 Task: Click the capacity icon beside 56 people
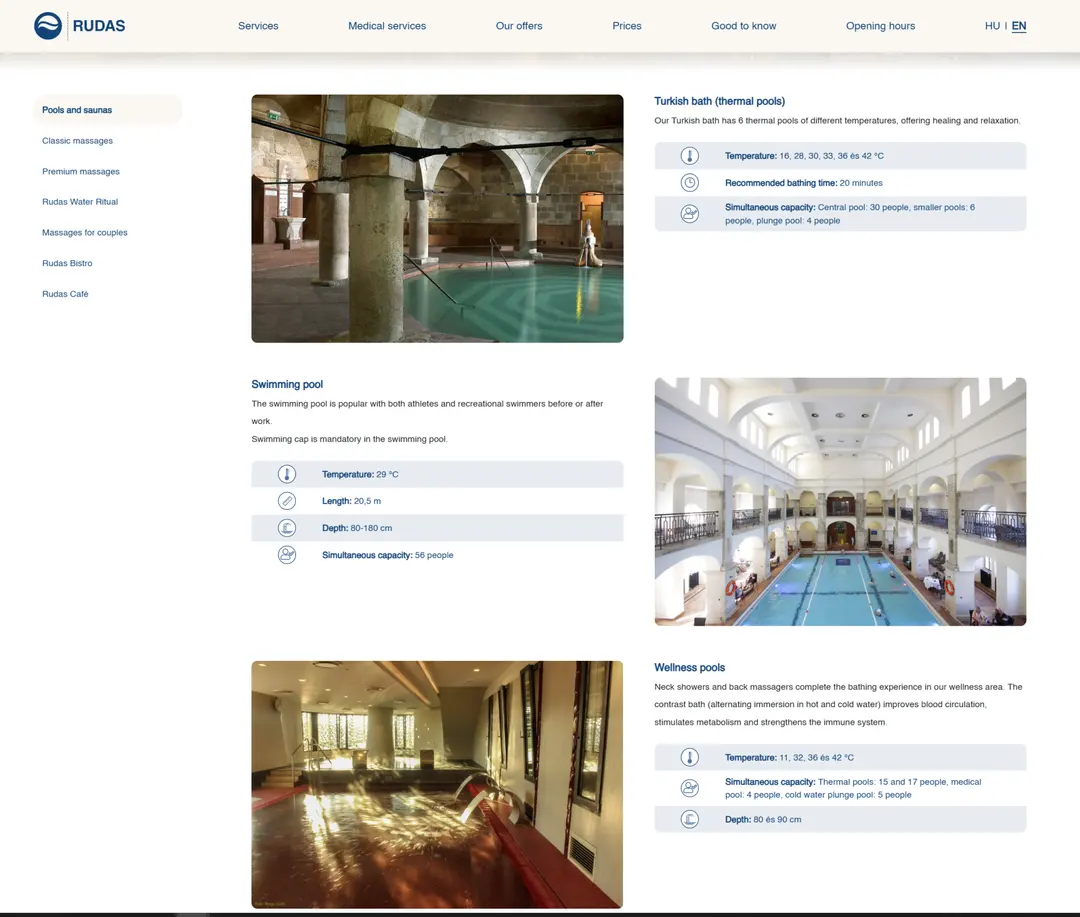(287, 555)
